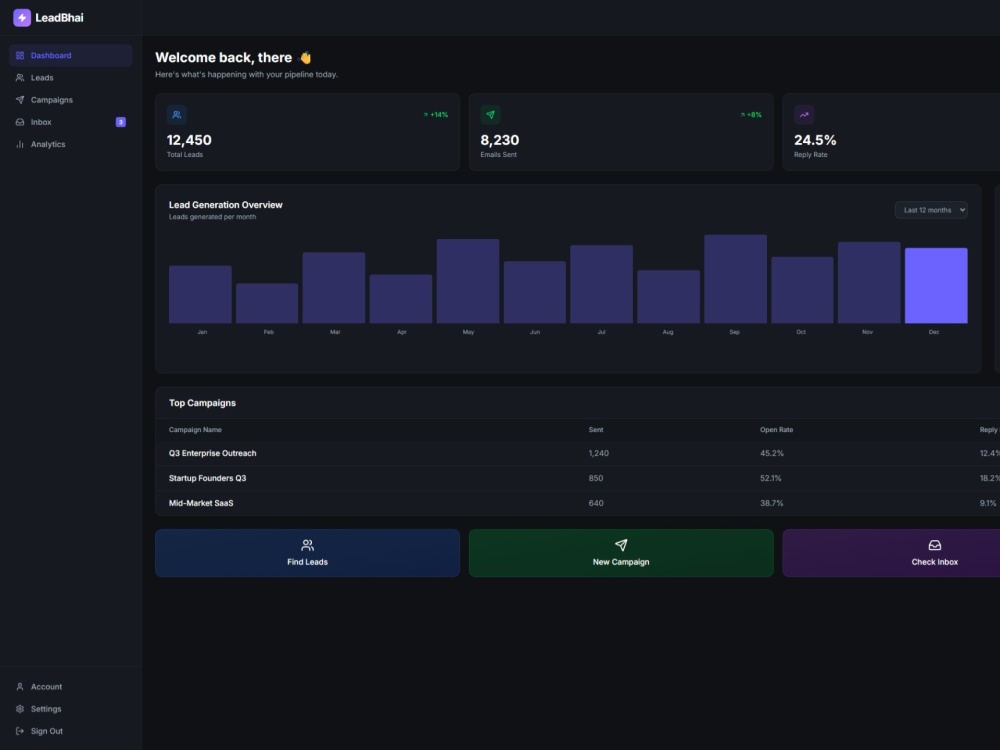This screenshot has width=1000, height=750.
Task: Click the Inbox unread count badge
Action: coord(121,122)
